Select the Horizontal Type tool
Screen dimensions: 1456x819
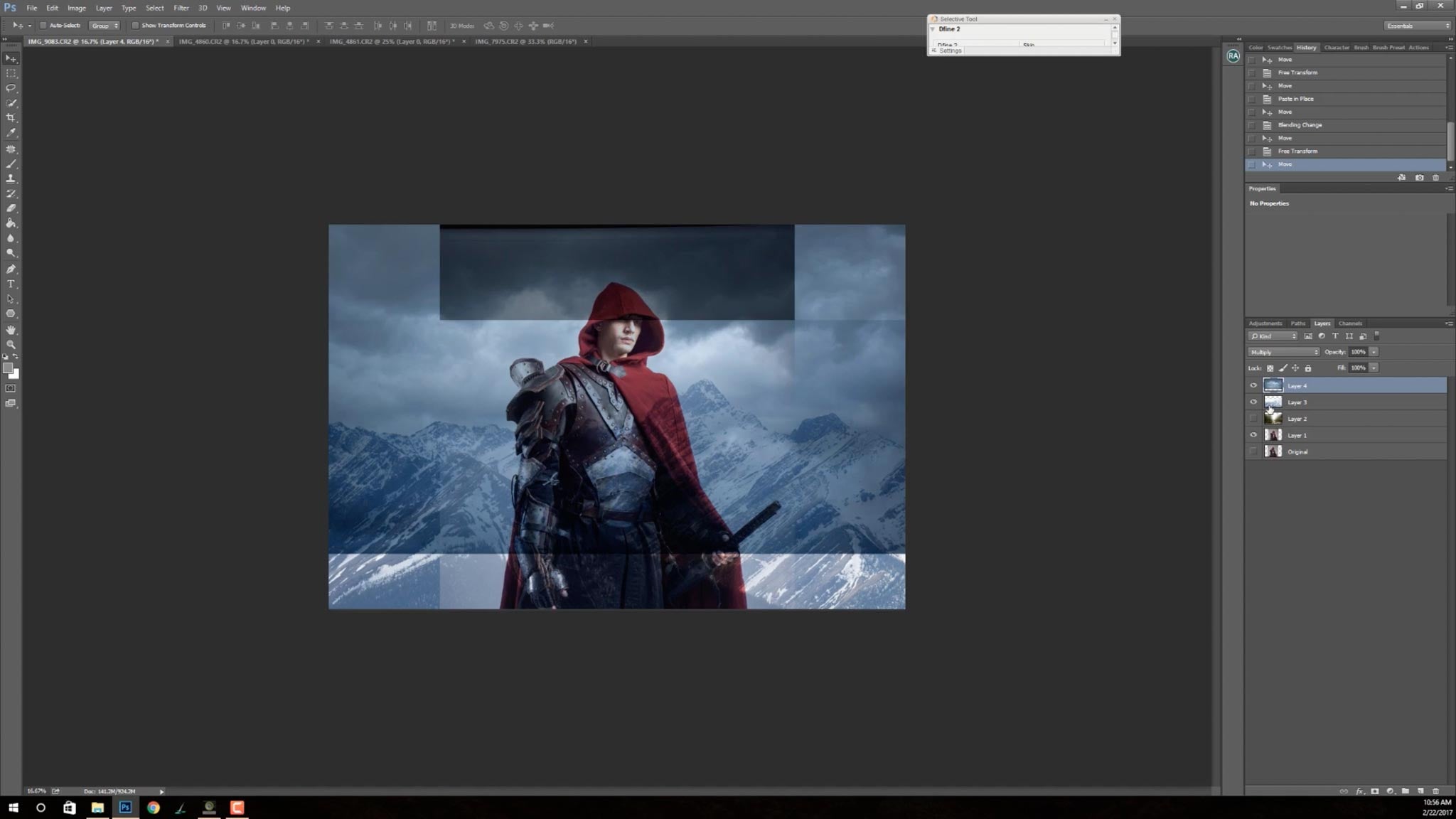tap(11, 284)
